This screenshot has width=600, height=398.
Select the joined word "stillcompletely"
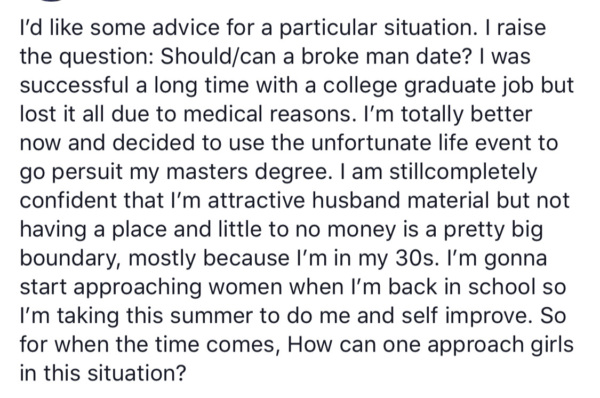pos(463,173)
